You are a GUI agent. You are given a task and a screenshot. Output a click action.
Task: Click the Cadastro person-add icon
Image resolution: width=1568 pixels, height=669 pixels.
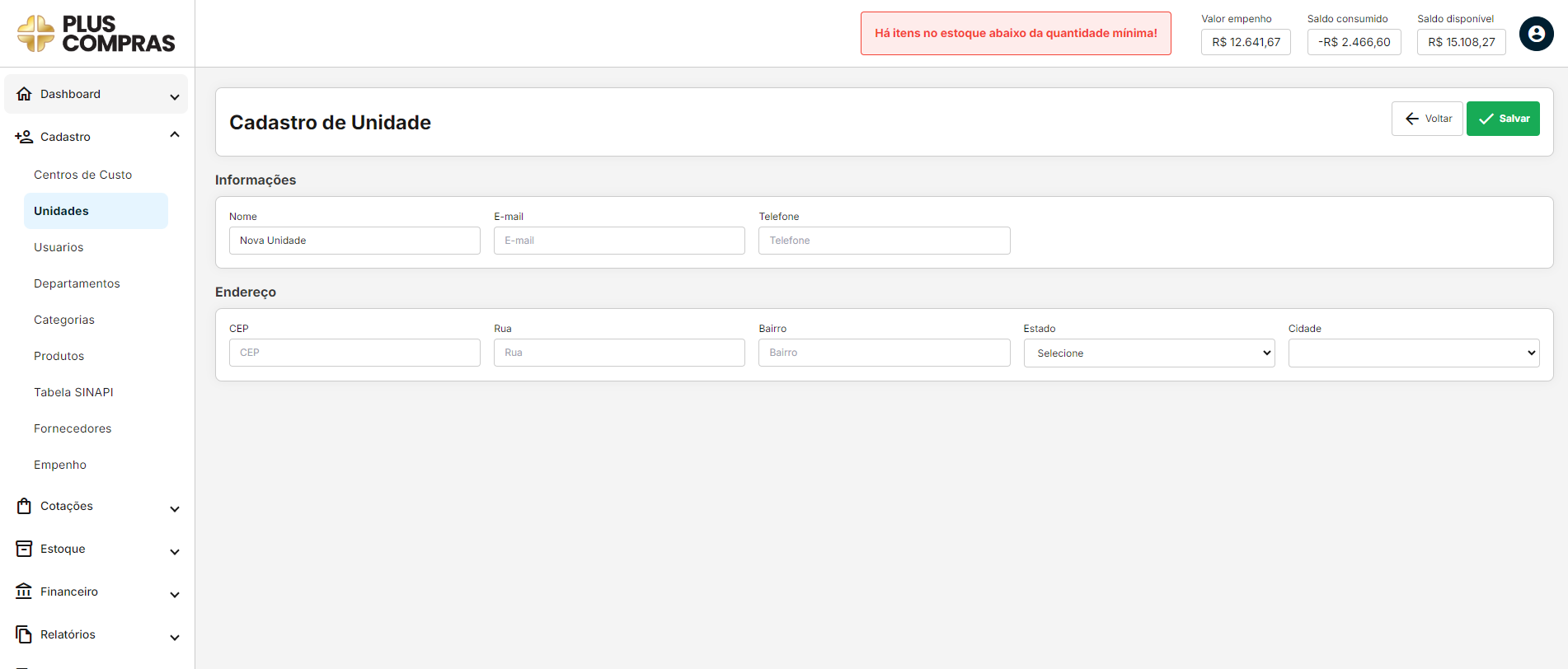pos(24,137)
